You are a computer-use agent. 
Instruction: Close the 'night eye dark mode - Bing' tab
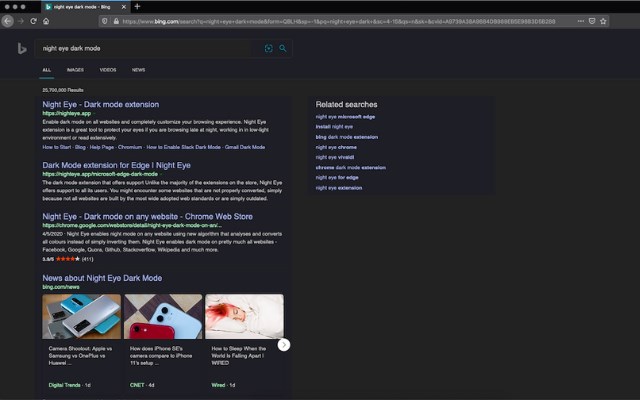(x=124, y=7)
